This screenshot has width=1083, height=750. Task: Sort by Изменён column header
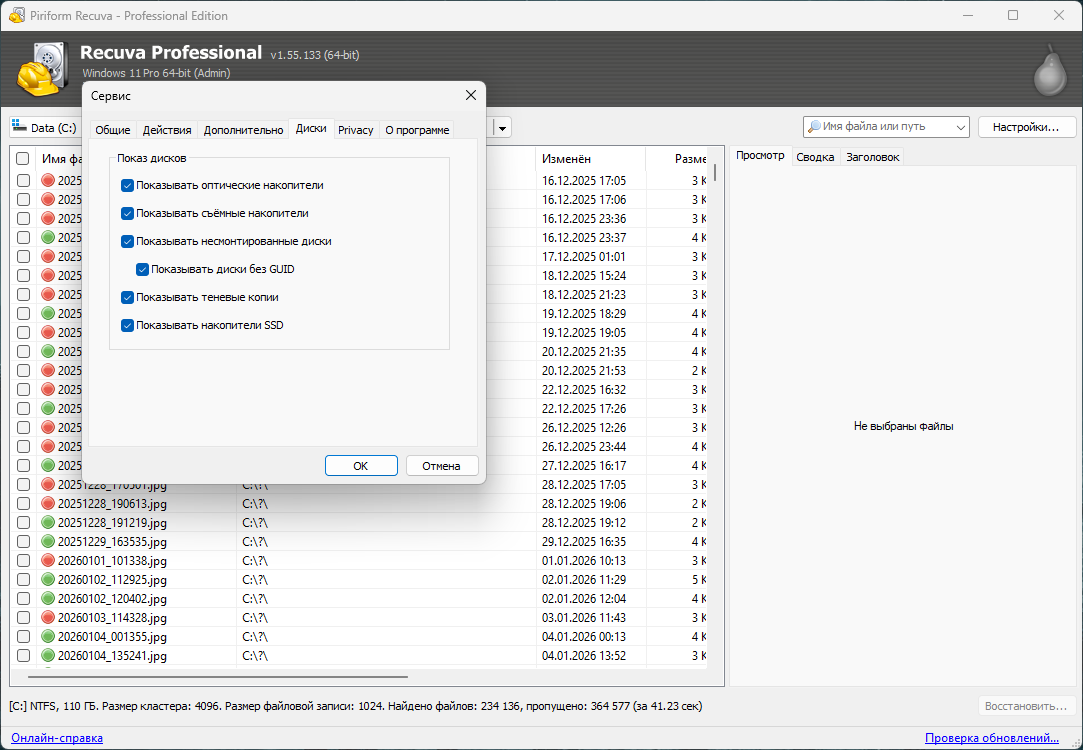tap(591, 159)
